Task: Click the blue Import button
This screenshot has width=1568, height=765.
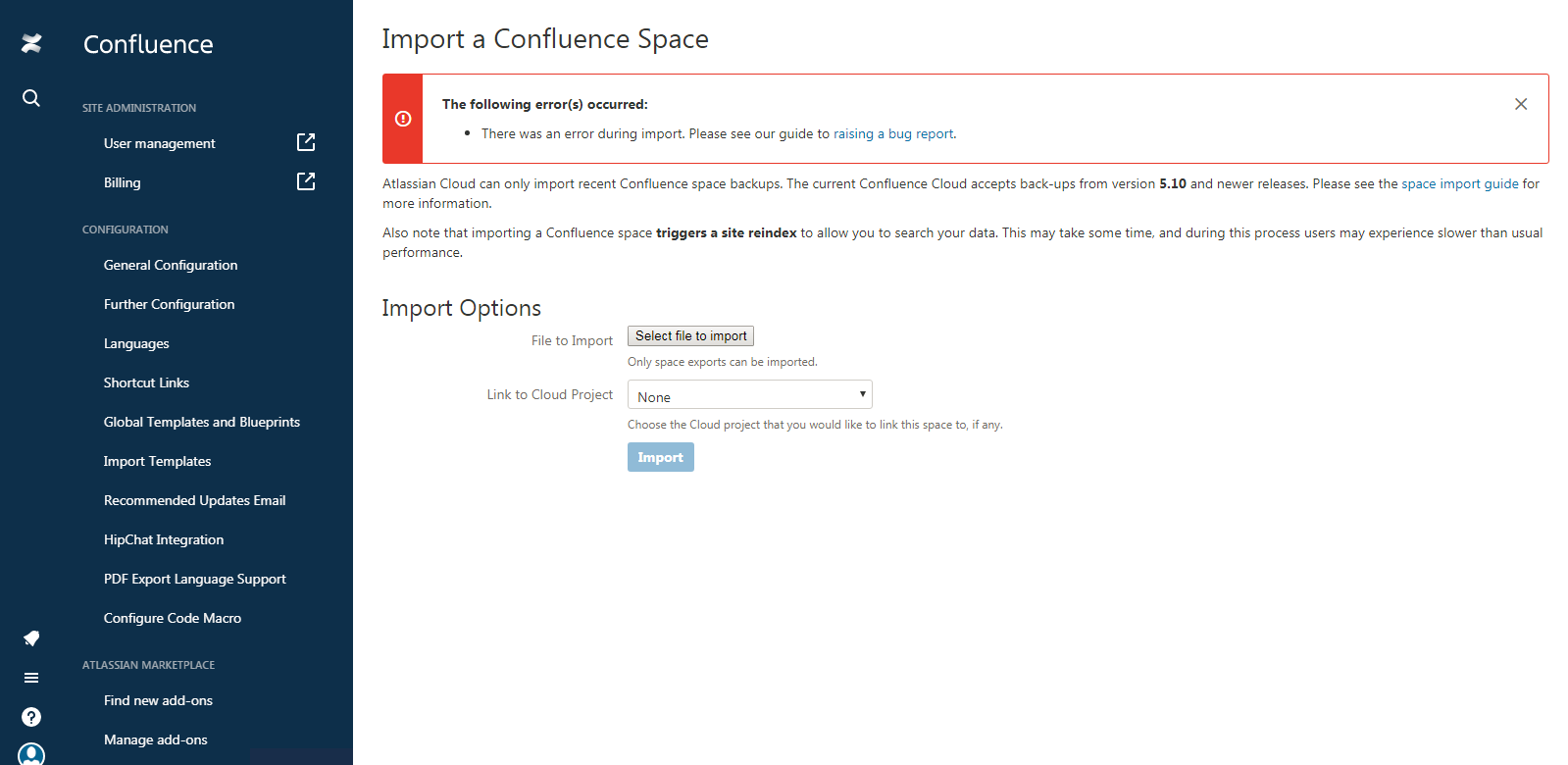Action: click(661, 457)
